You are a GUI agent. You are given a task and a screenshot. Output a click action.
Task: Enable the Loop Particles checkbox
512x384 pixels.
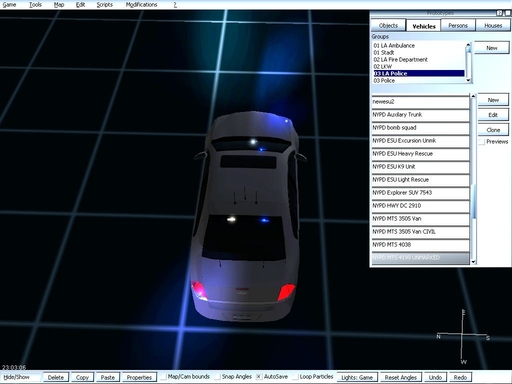295,377
